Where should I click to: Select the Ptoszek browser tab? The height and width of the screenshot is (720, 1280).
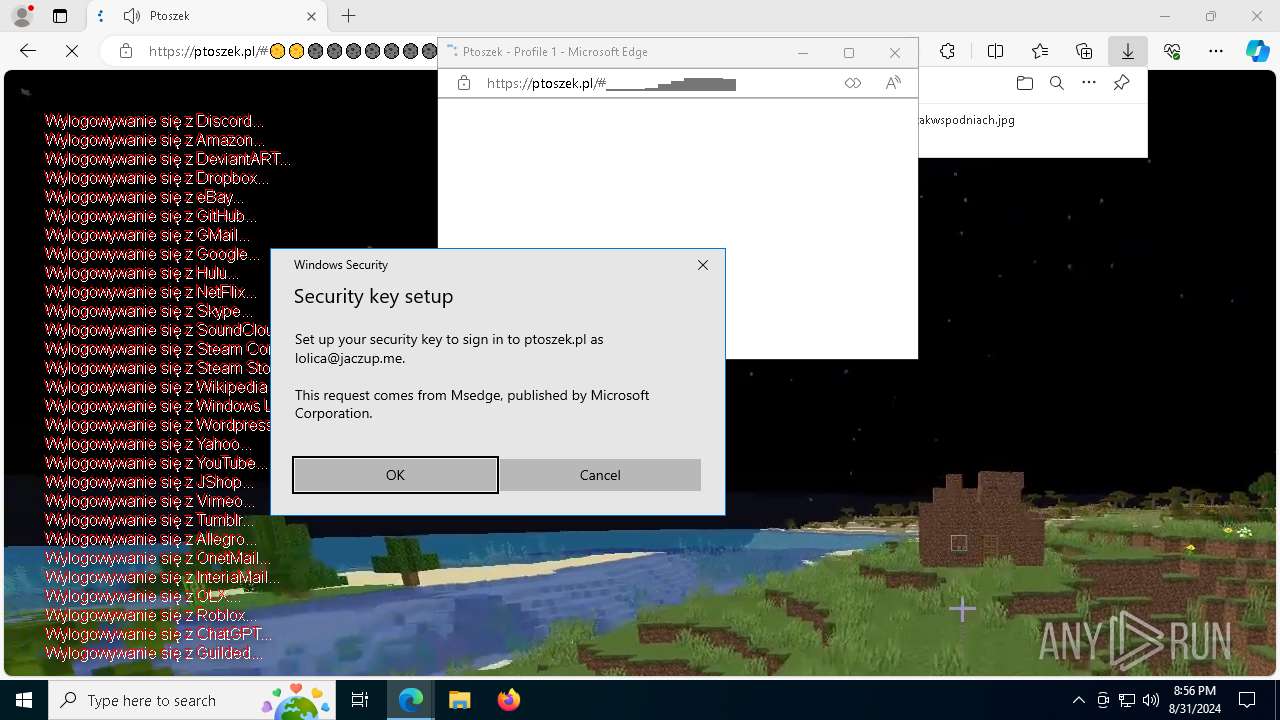click(x=205, y=16)
